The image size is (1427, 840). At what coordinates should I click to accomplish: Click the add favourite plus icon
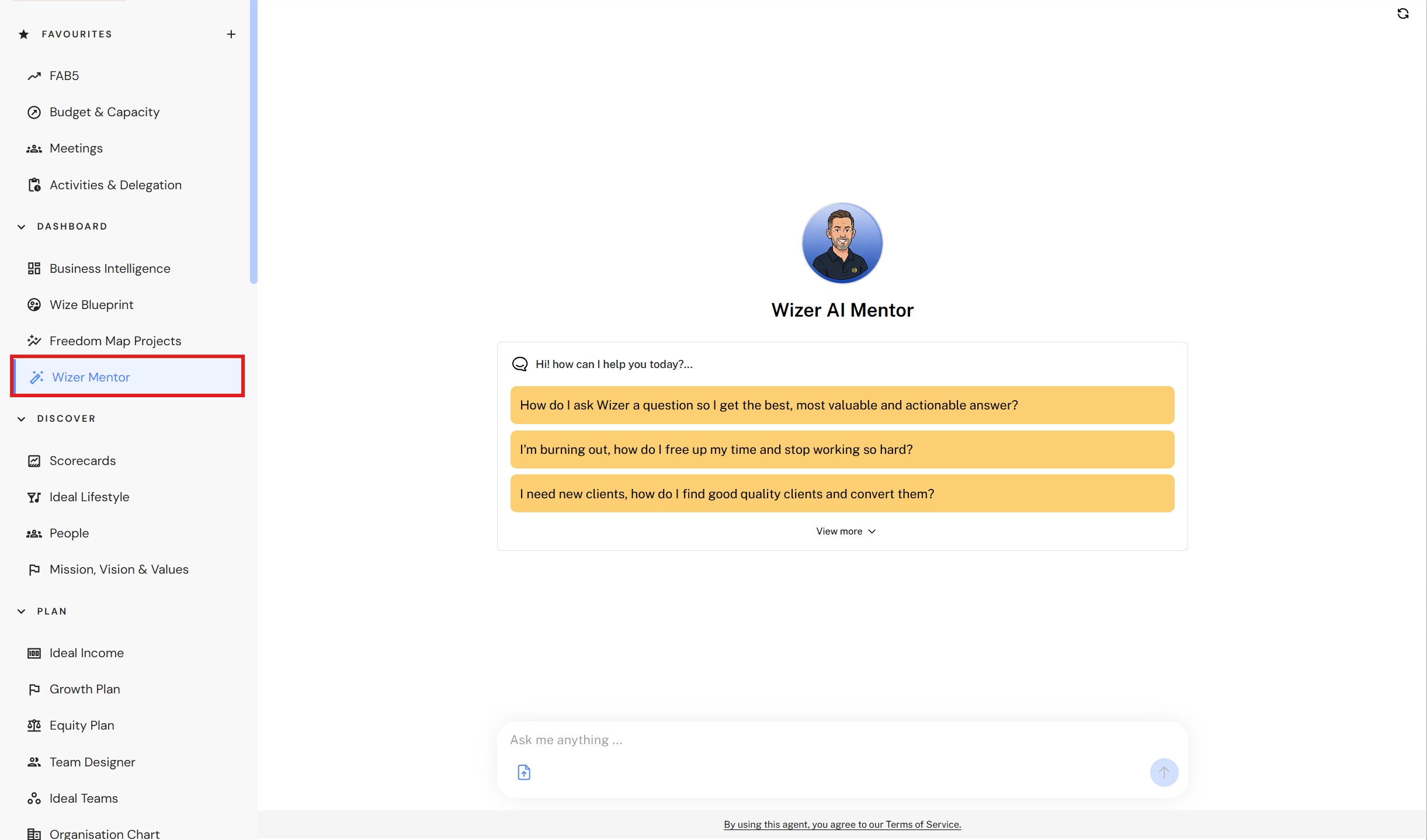click(231, 34)
